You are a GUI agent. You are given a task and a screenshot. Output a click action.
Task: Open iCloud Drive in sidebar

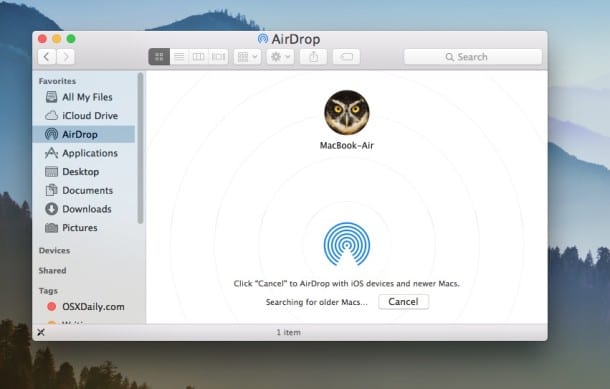(x=84, y=116)
